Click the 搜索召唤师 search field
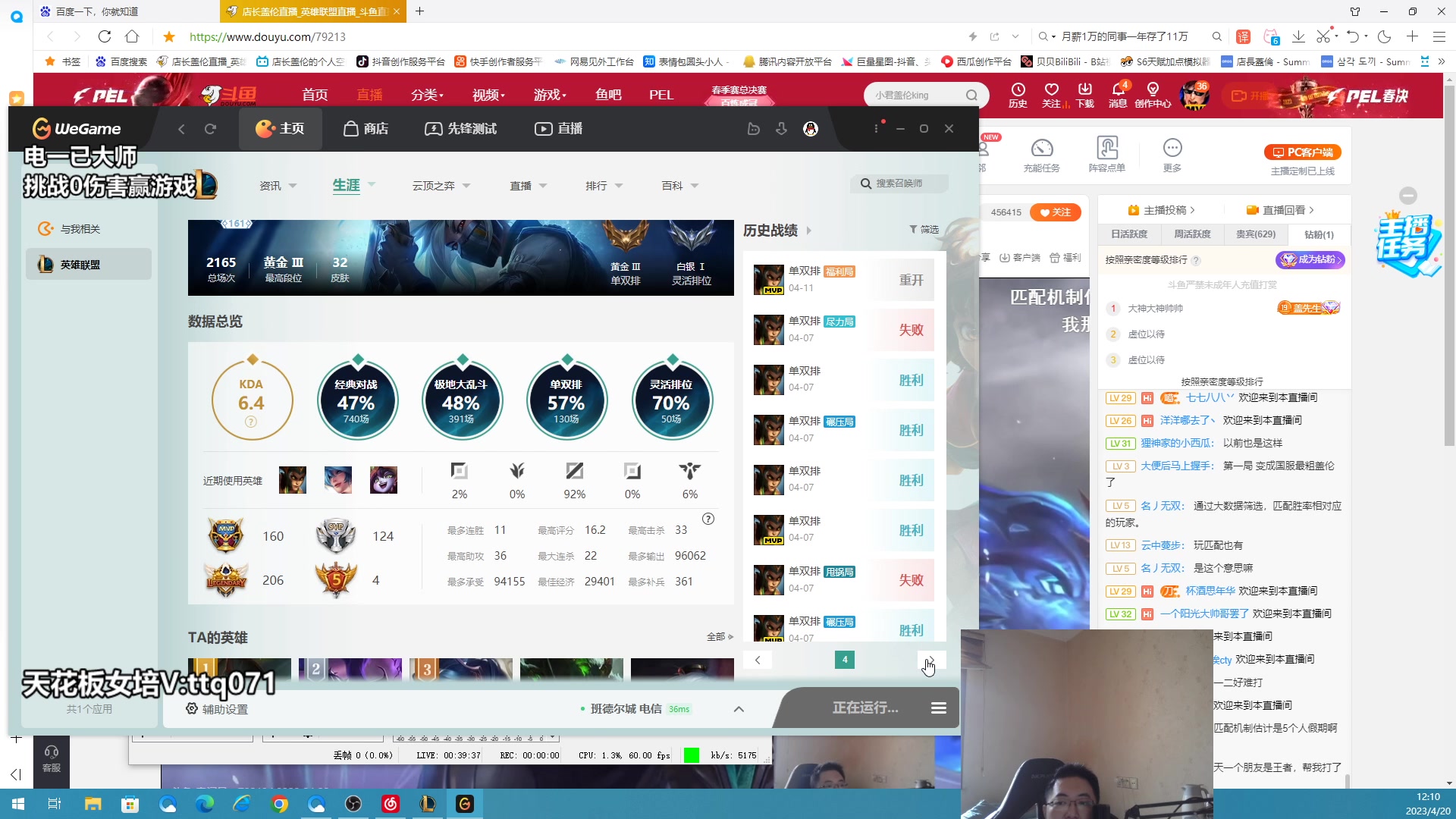 899,184
